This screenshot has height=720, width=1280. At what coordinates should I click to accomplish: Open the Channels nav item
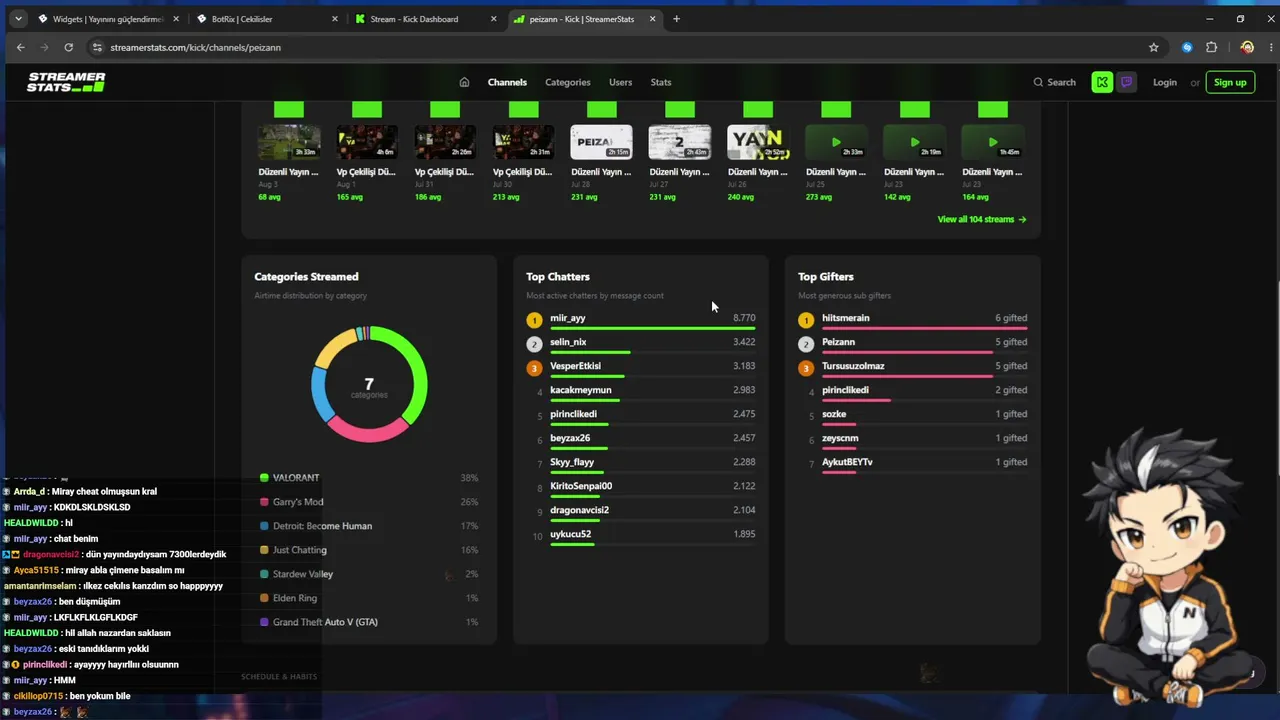click(507, 82)
